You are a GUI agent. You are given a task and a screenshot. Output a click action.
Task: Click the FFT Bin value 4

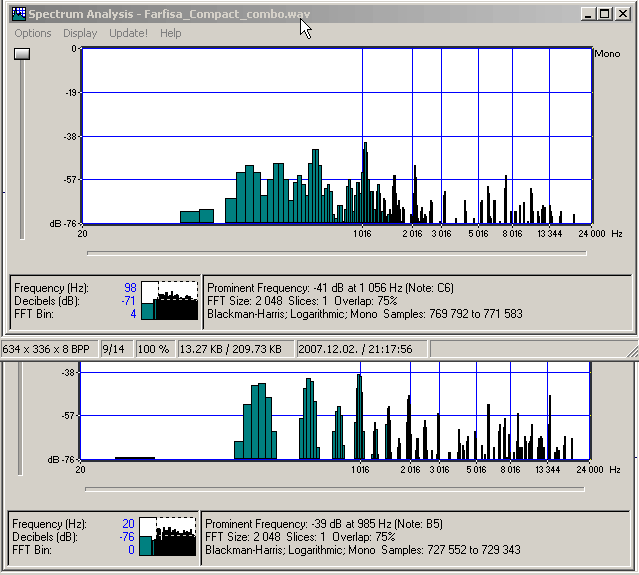[x=133, y=314]
